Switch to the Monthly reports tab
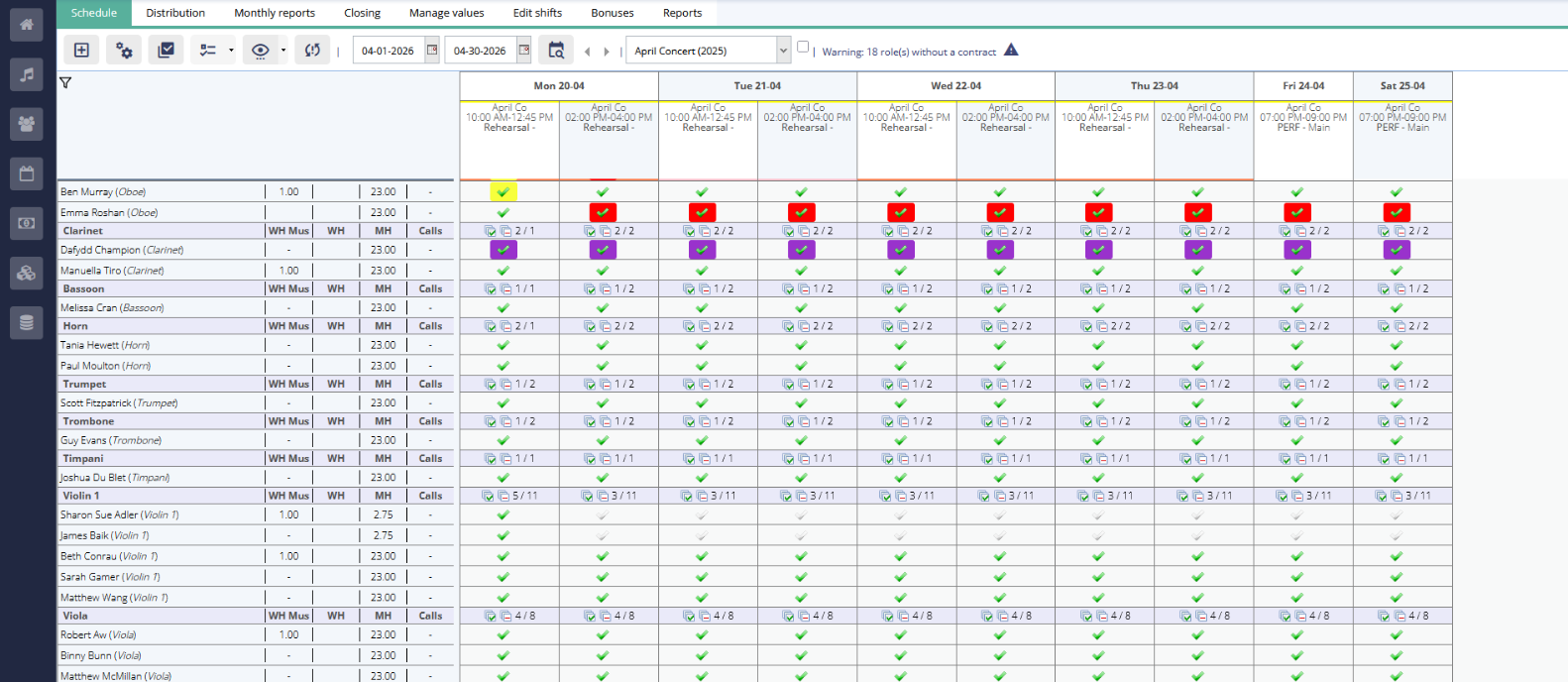This screenshot has height=682, width=1568. point(274,13)
